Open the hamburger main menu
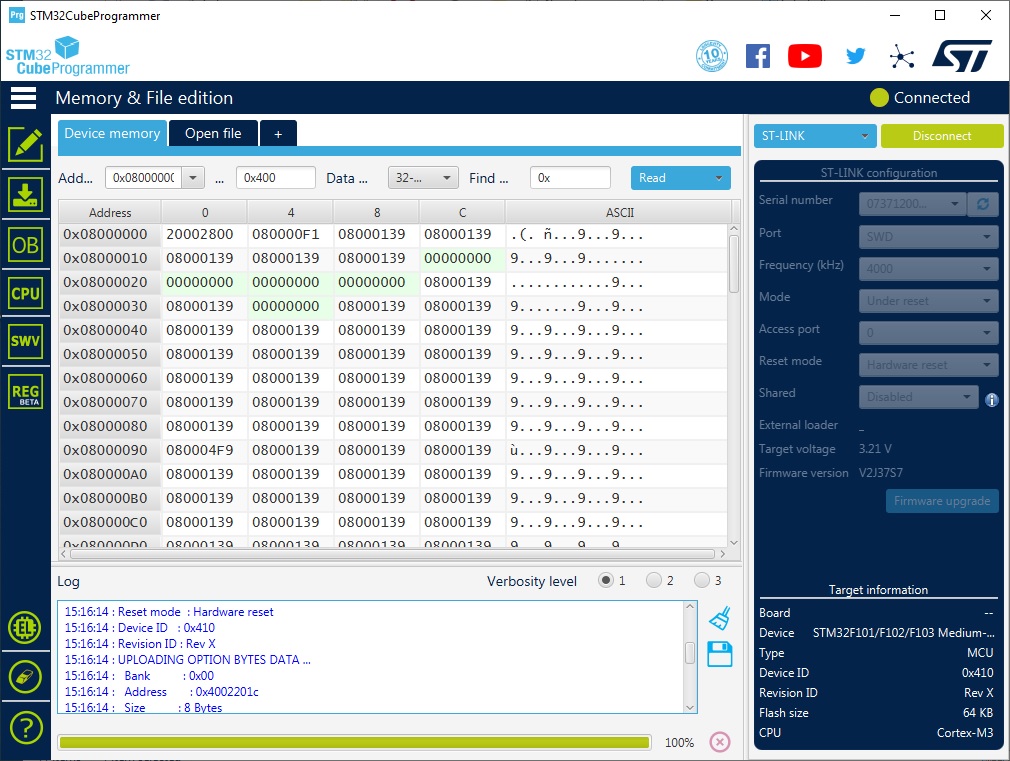The width and height of the screenshot is (1010, 761). pyautogui.click(x=24, y=98)
